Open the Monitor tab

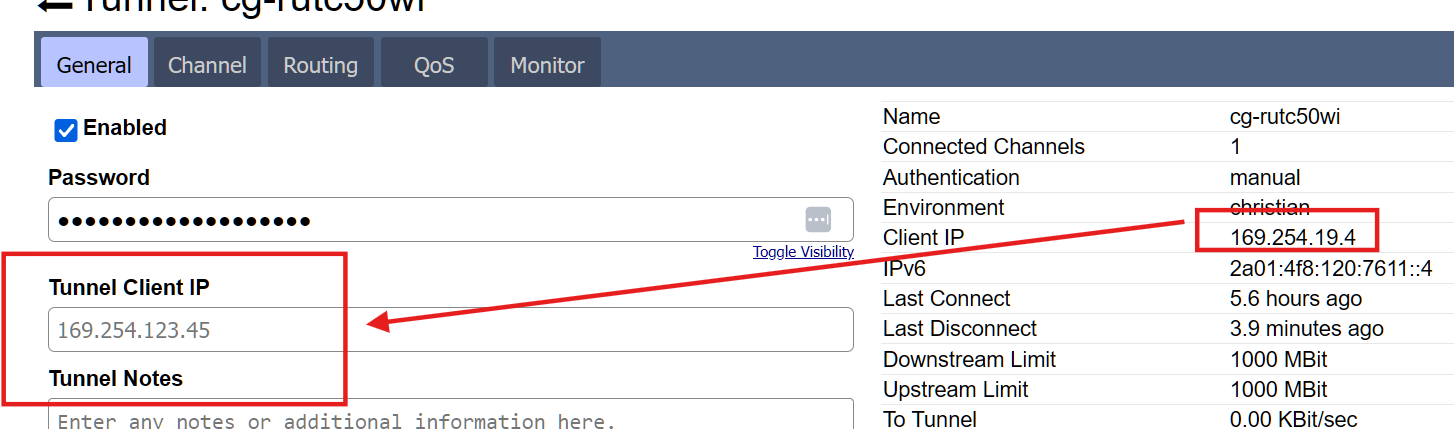point(547,65)
